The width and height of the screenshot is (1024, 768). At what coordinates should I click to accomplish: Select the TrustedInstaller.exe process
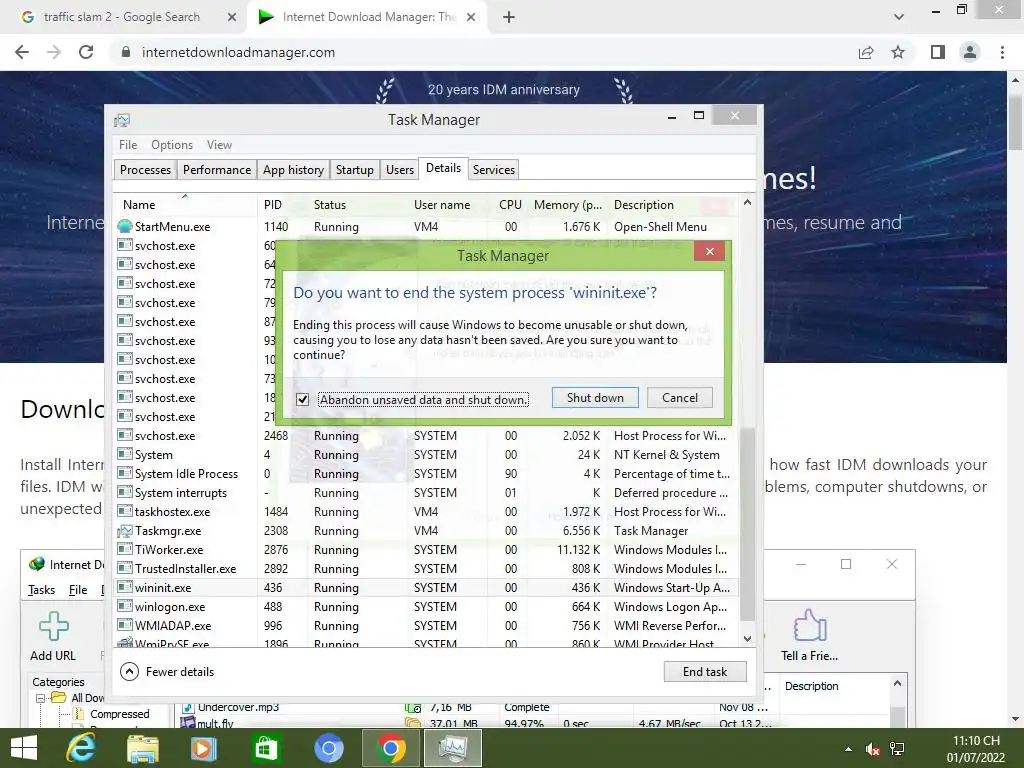click(x=185, y=569)
